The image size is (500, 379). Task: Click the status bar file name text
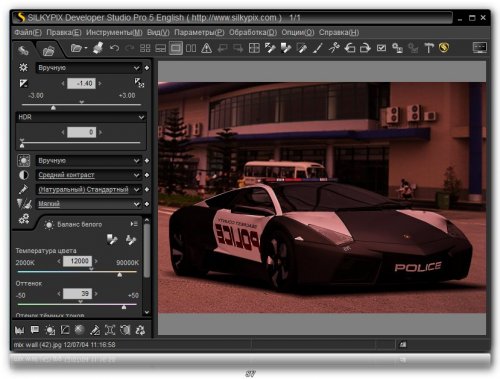[65, 345]
